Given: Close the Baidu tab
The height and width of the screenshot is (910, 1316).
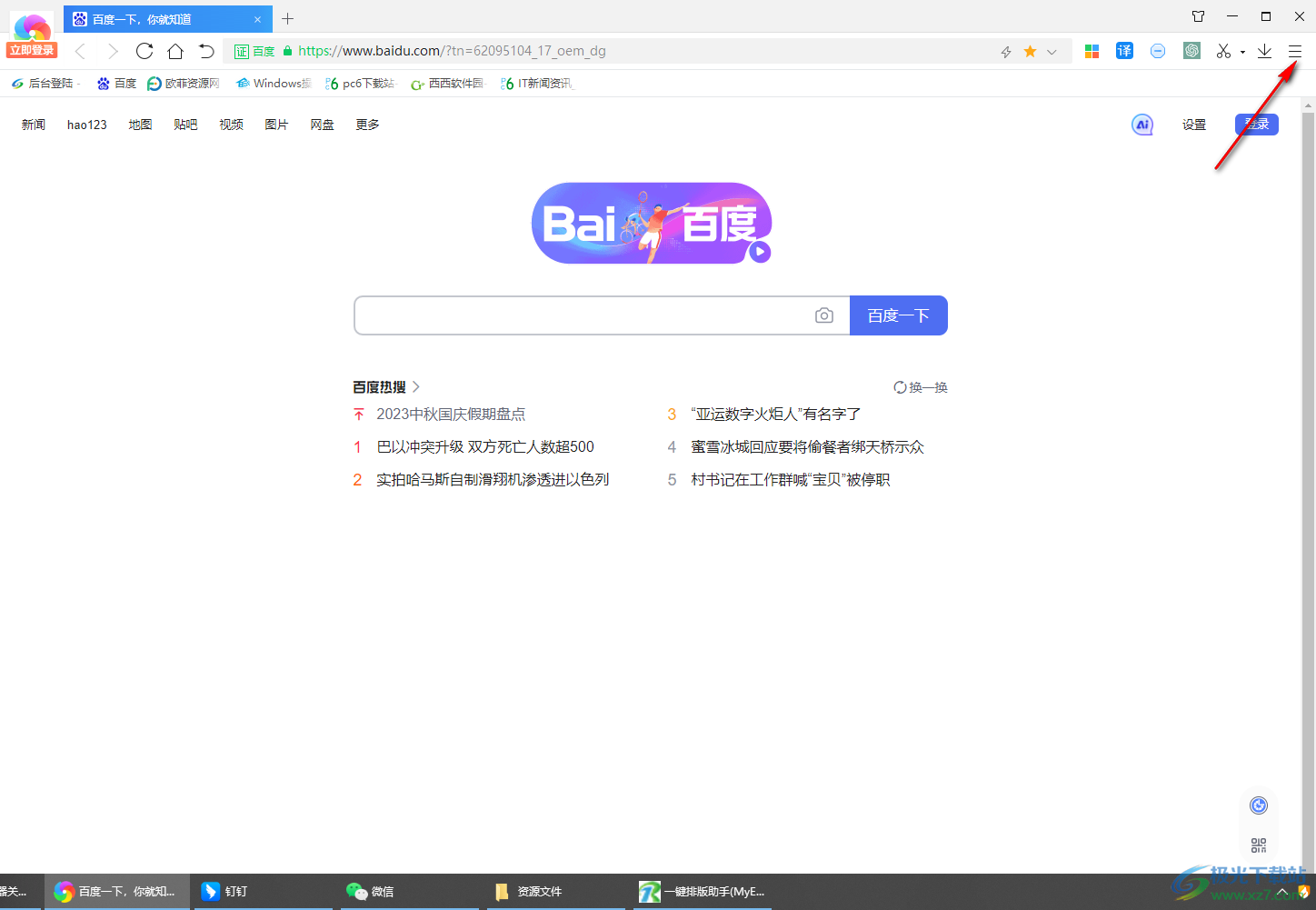Looking at the screenshot, I should [x=257, y=19].
